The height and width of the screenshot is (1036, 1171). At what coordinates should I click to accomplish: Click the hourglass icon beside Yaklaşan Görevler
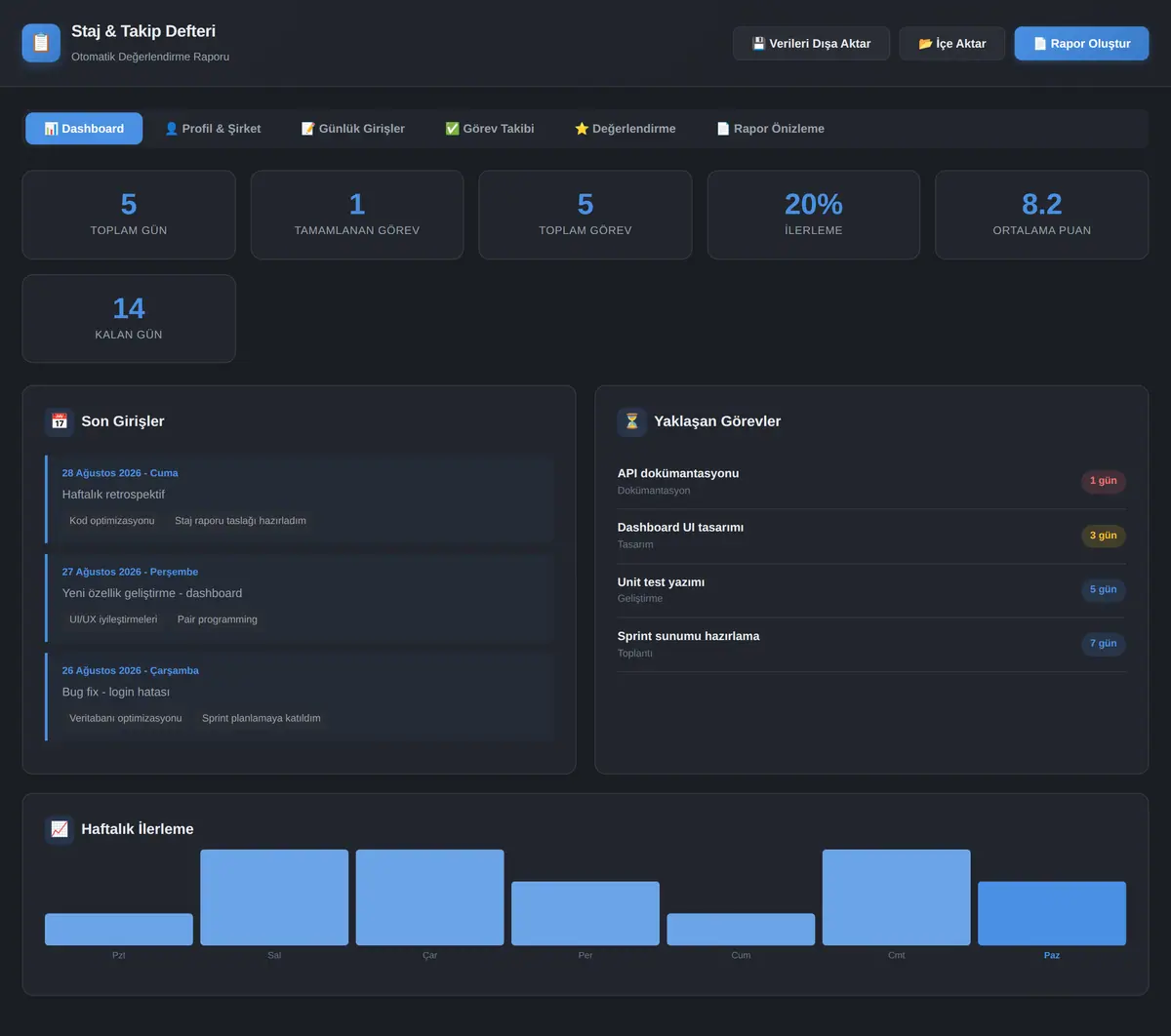click(632, 421)
